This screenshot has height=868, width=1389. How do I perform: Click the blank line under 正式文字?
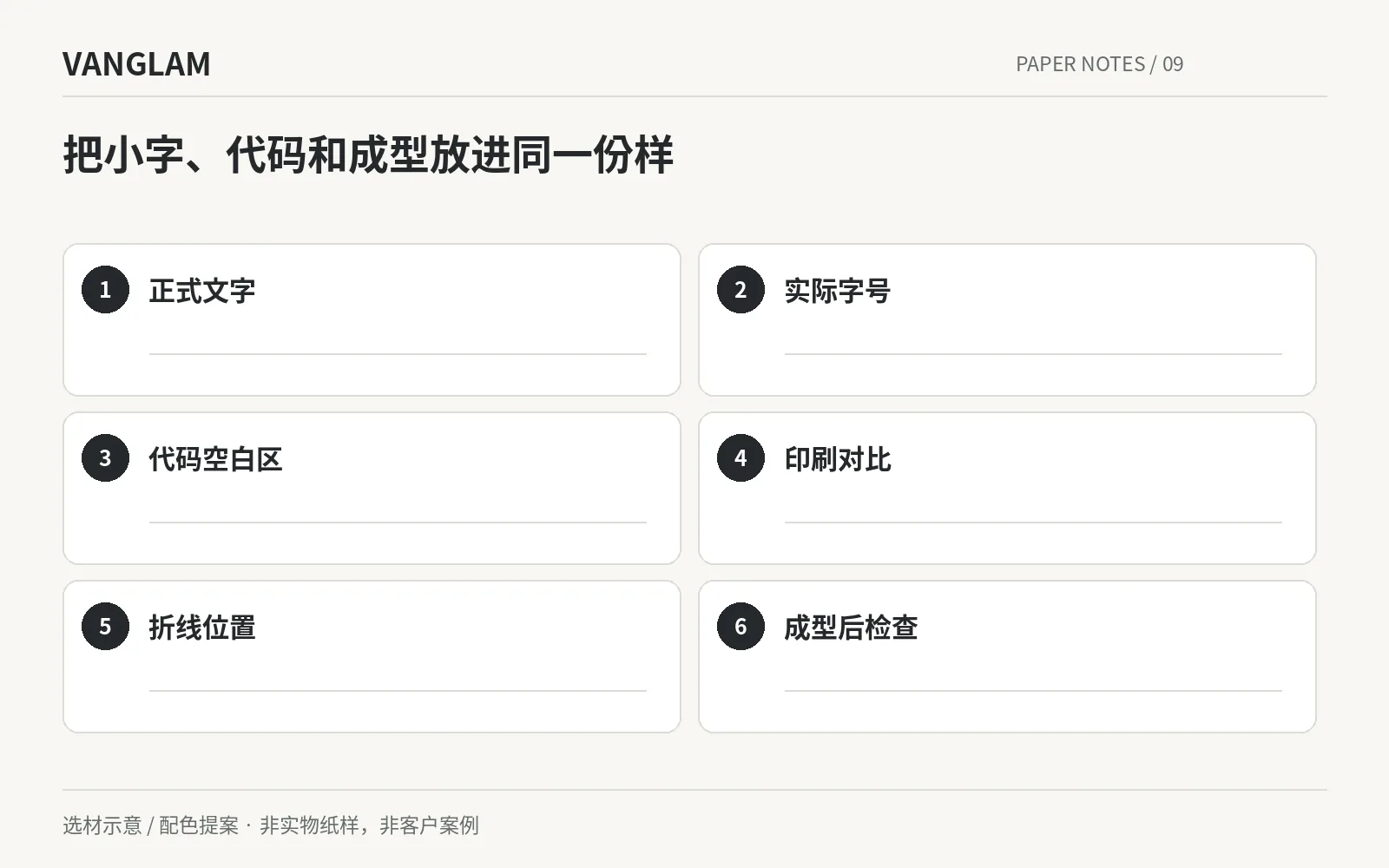click(398, 354)
